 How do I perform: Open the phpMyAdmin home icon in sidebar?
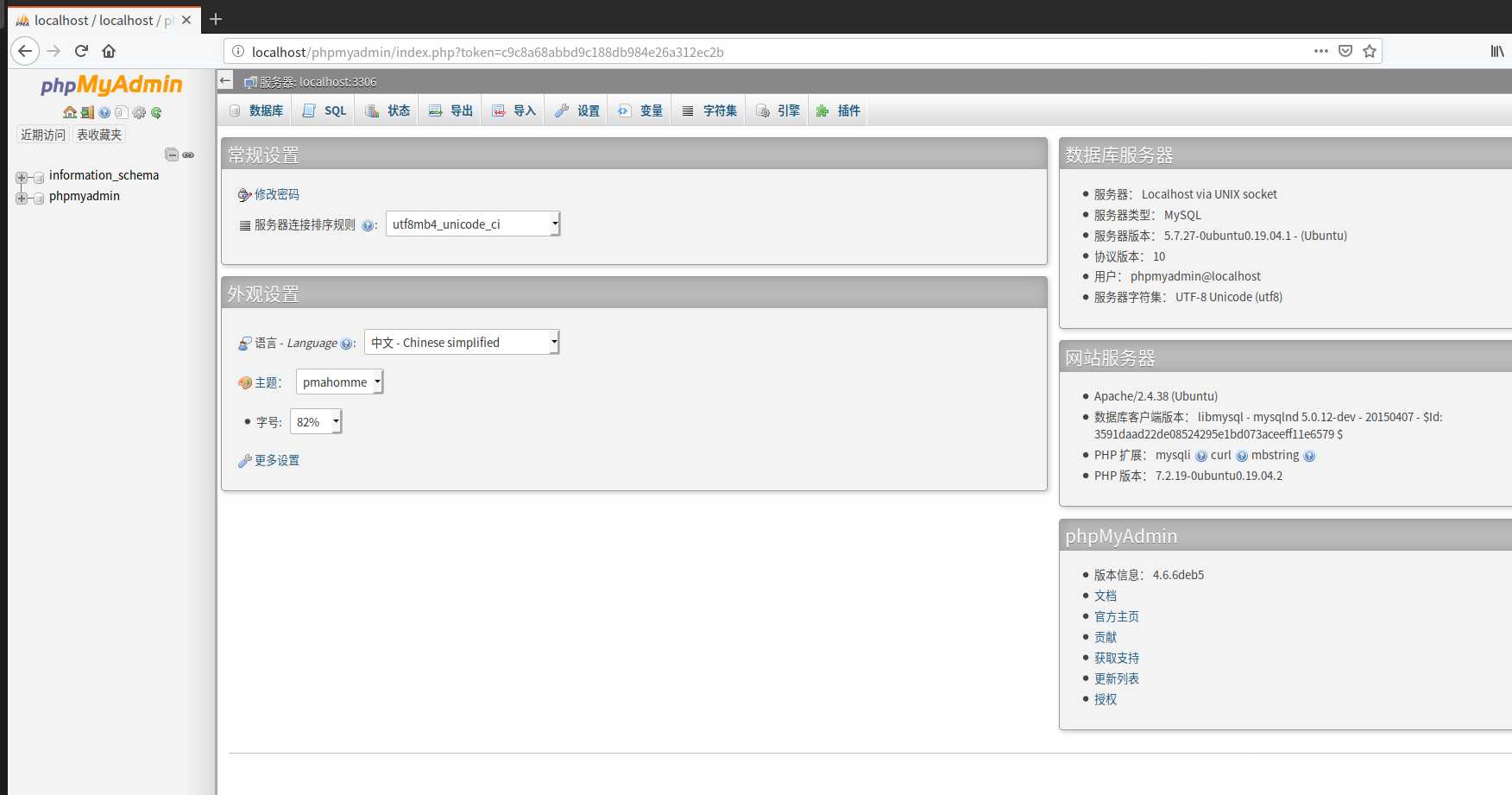coord(70,112)
